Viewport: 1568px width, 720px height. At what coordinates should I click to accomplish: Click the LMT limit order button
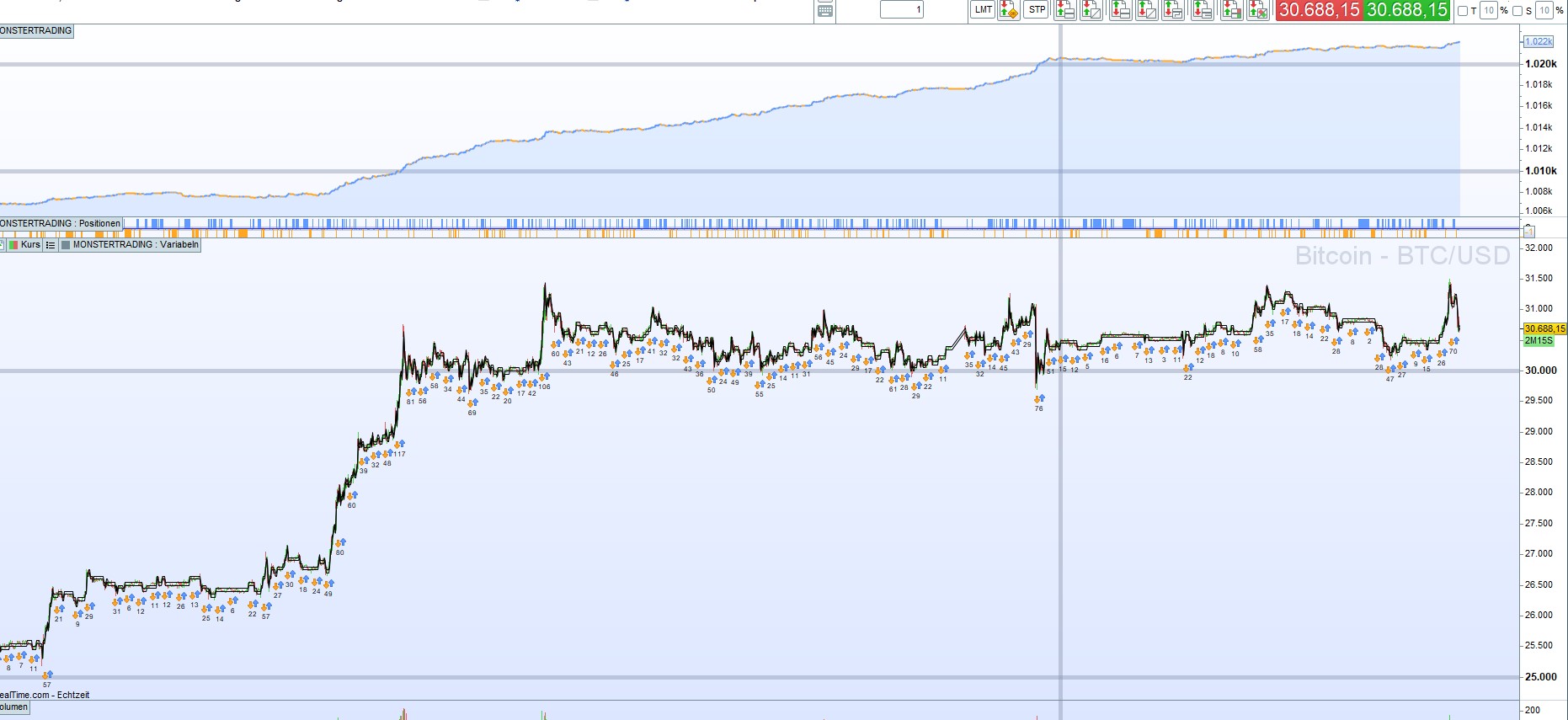pos(983,10)
